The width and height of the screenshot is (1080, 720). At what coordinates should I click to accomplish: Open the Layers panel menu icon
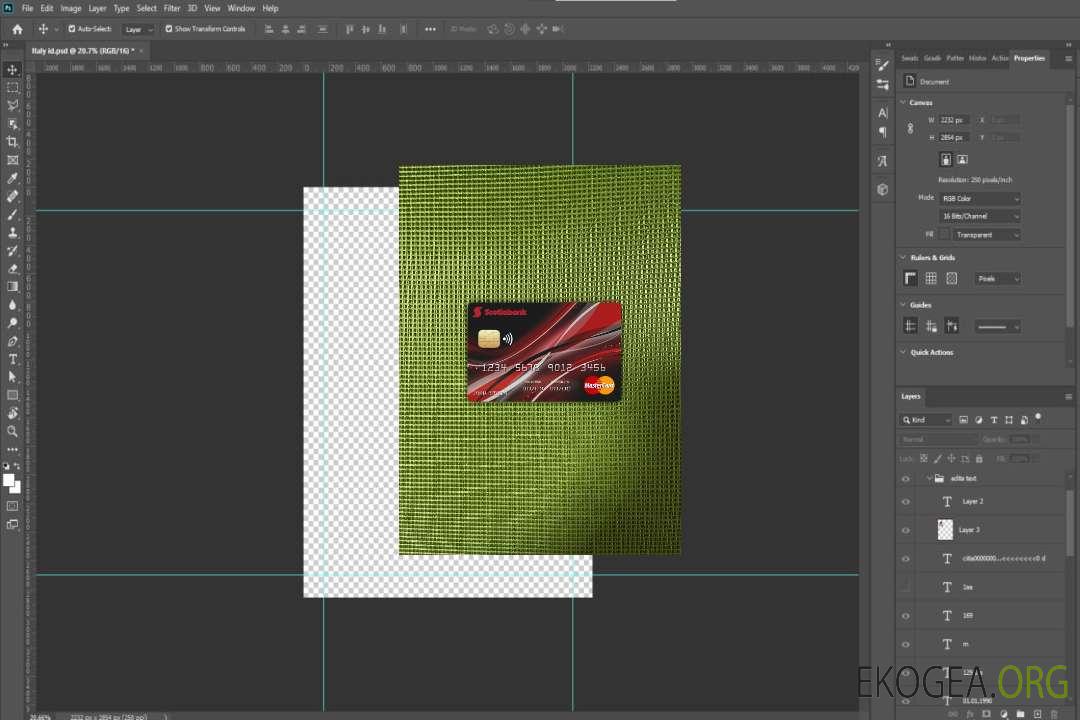[1066, 396]
